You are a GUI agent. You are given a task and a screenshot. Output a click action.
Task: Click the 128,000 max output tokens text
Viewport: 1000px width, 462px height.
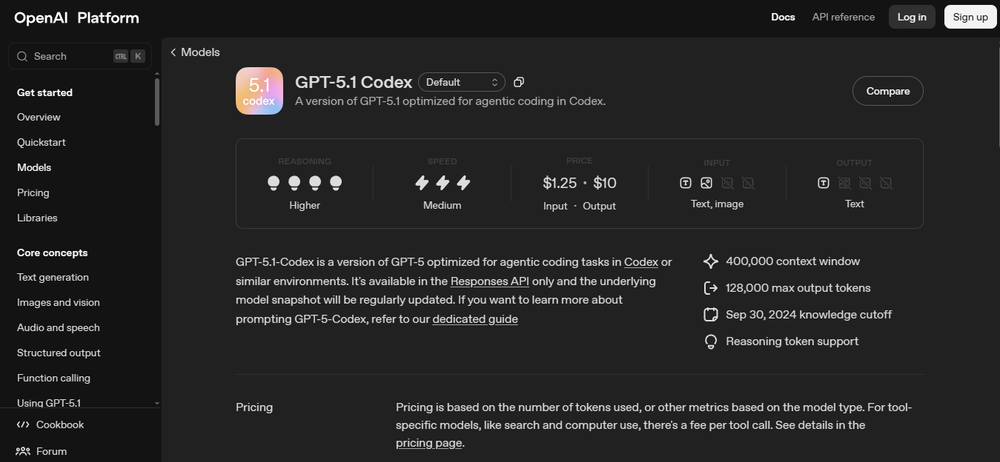(x=798, y=288)
